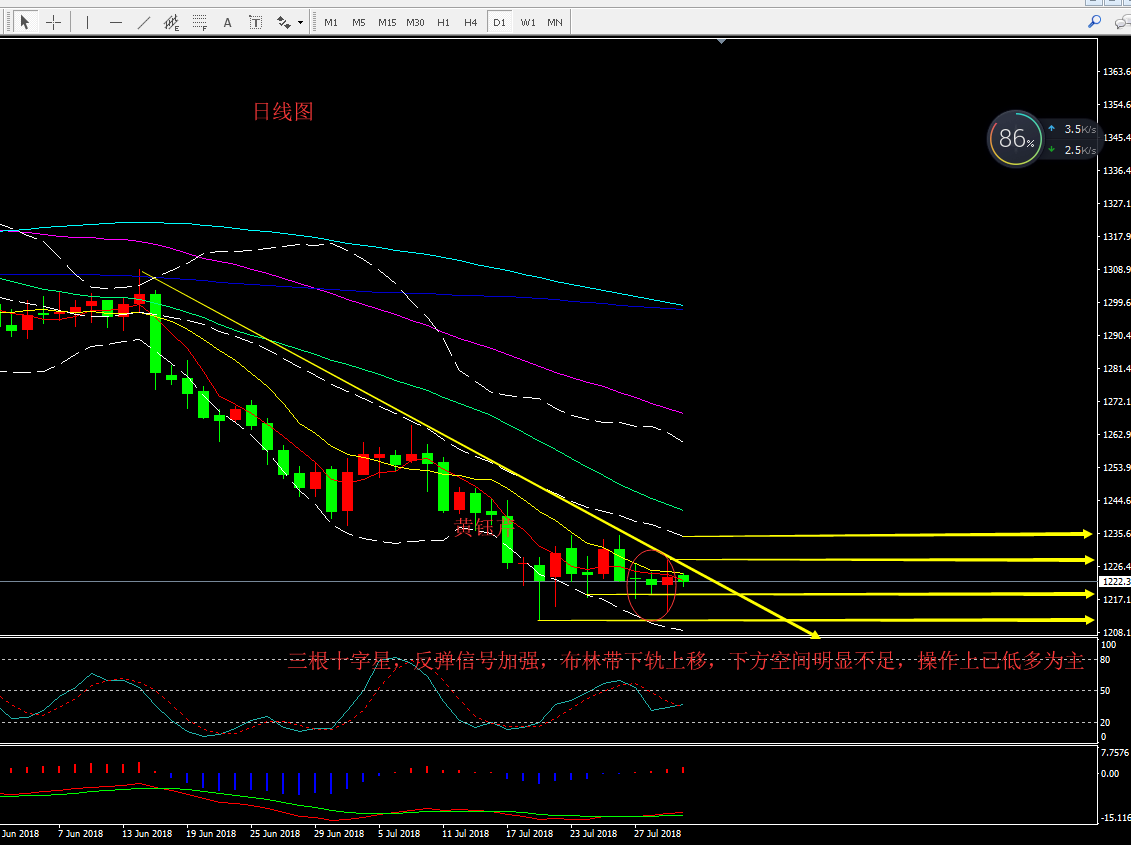
Task: Toggle the H1 timeframe button
Action: coord(443,22)
